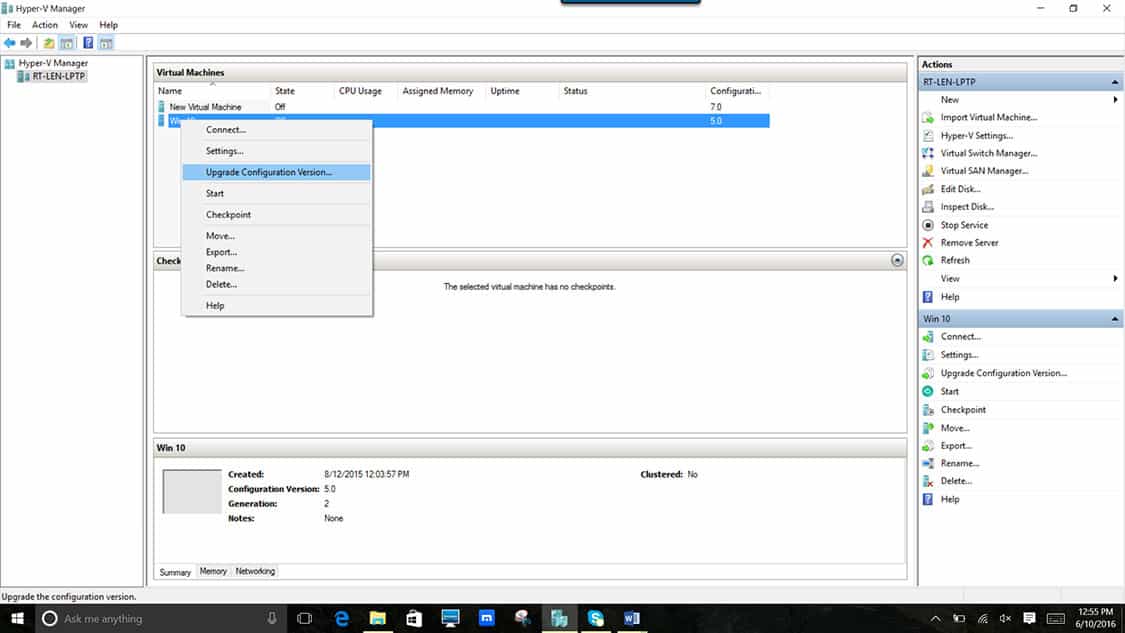This screenshot has width=1125, height=633.
Task: Click Refresh in the Actions pane
Action: 955,261
